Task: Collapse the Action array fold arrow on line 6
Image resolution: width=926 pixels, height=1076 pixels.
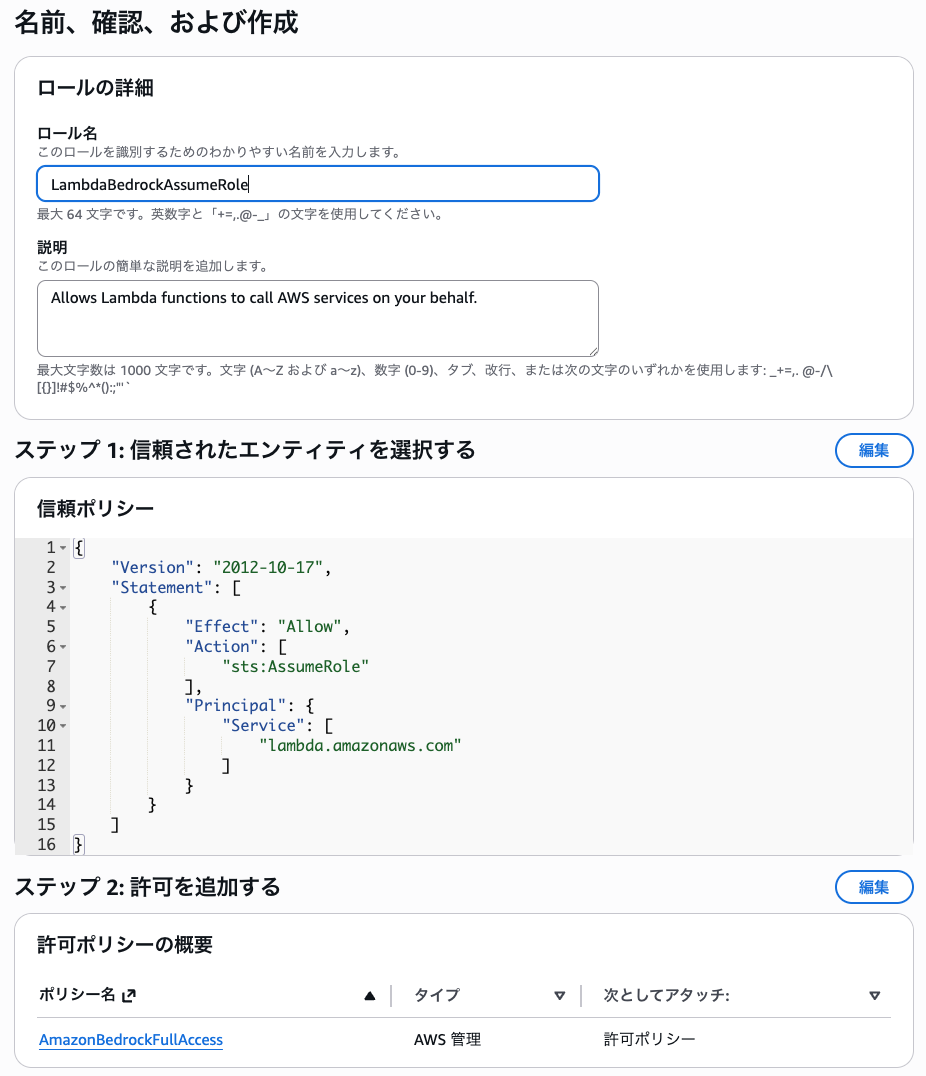Action: pos(62,646)
